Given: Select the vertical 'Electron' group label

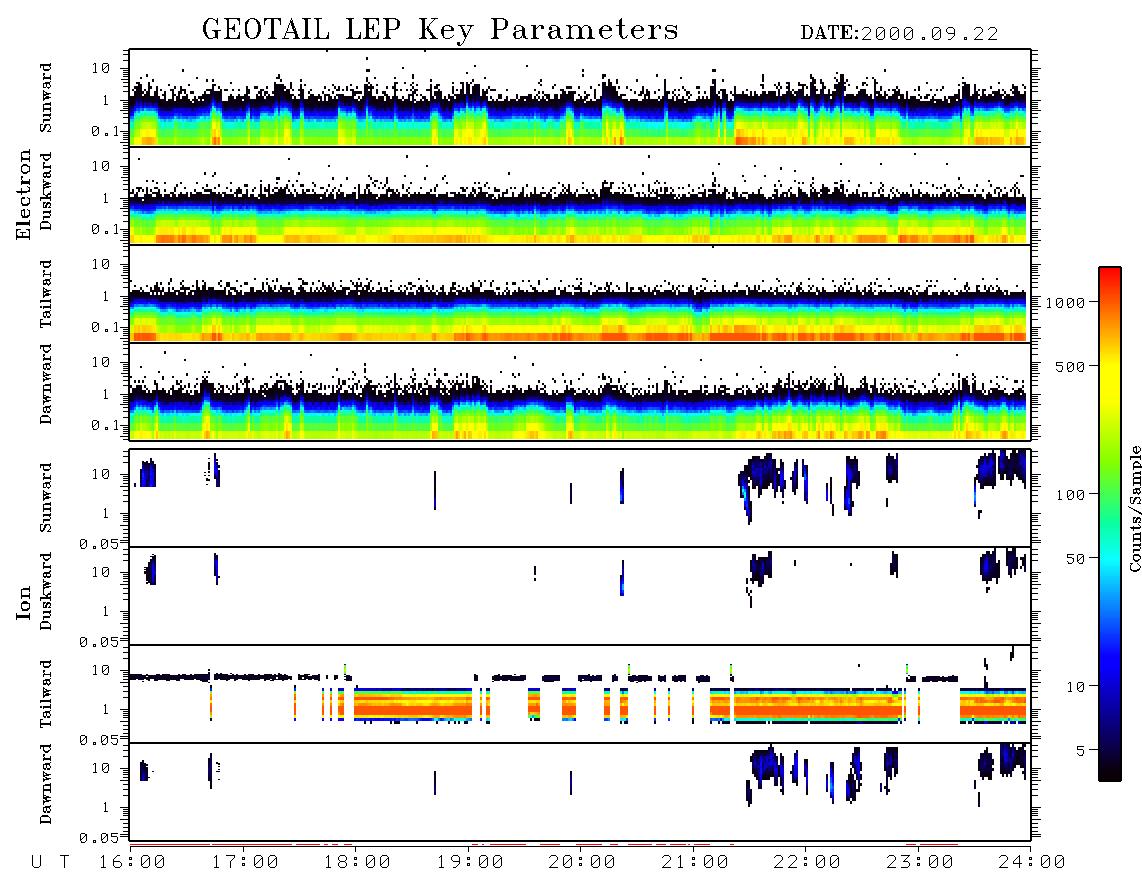Looking at the screenshot, I should click(x=23, y=195).
